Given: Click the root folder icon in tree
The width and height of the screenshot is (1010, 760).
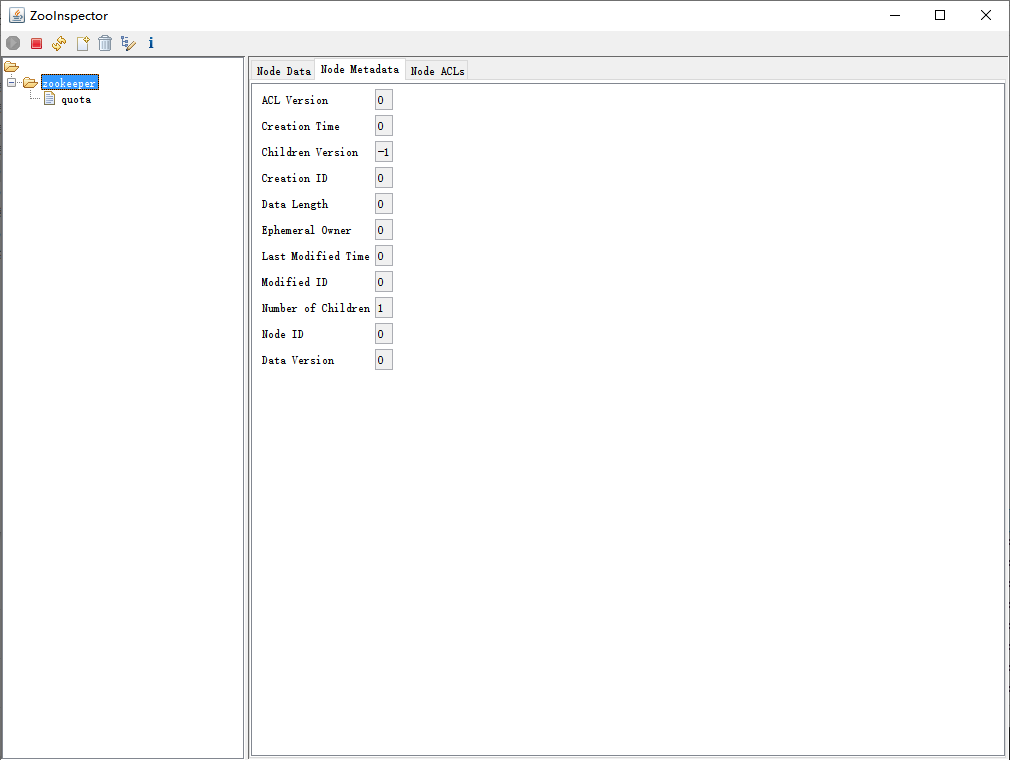Looking at the screenshot, I should (12, 66).
